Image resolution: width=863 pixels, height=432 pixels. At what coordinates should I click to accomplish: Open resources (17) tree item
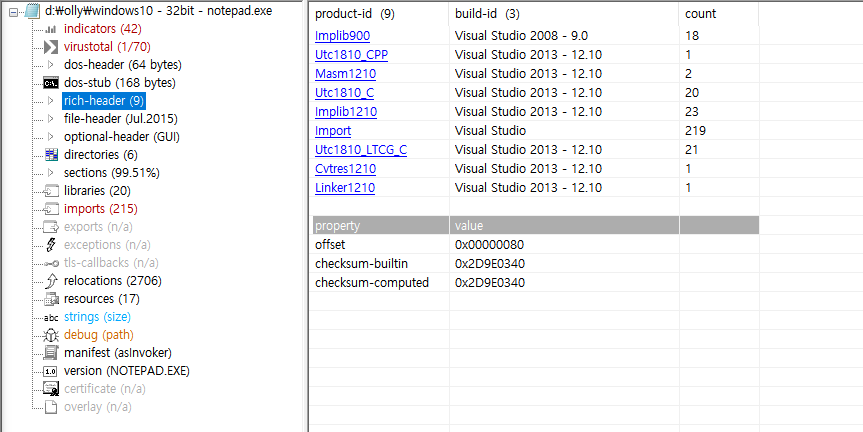[x=102, y=299]
